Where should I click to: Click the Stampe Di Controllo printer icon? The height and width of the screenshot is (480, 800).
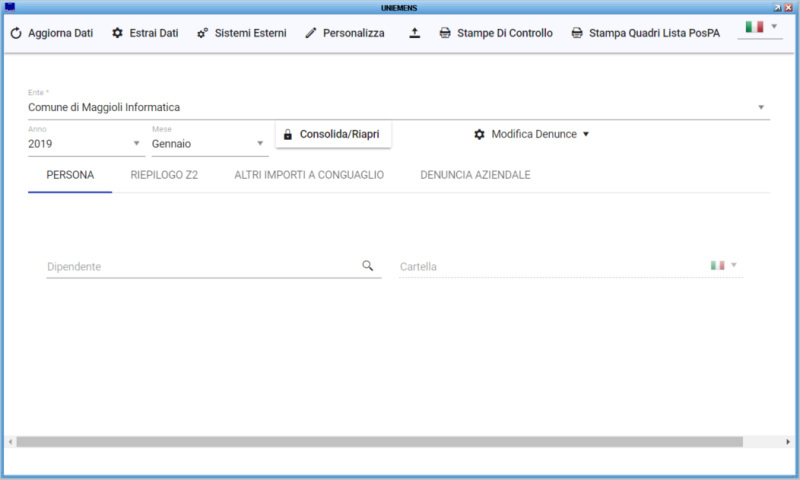tap(445, 33)
